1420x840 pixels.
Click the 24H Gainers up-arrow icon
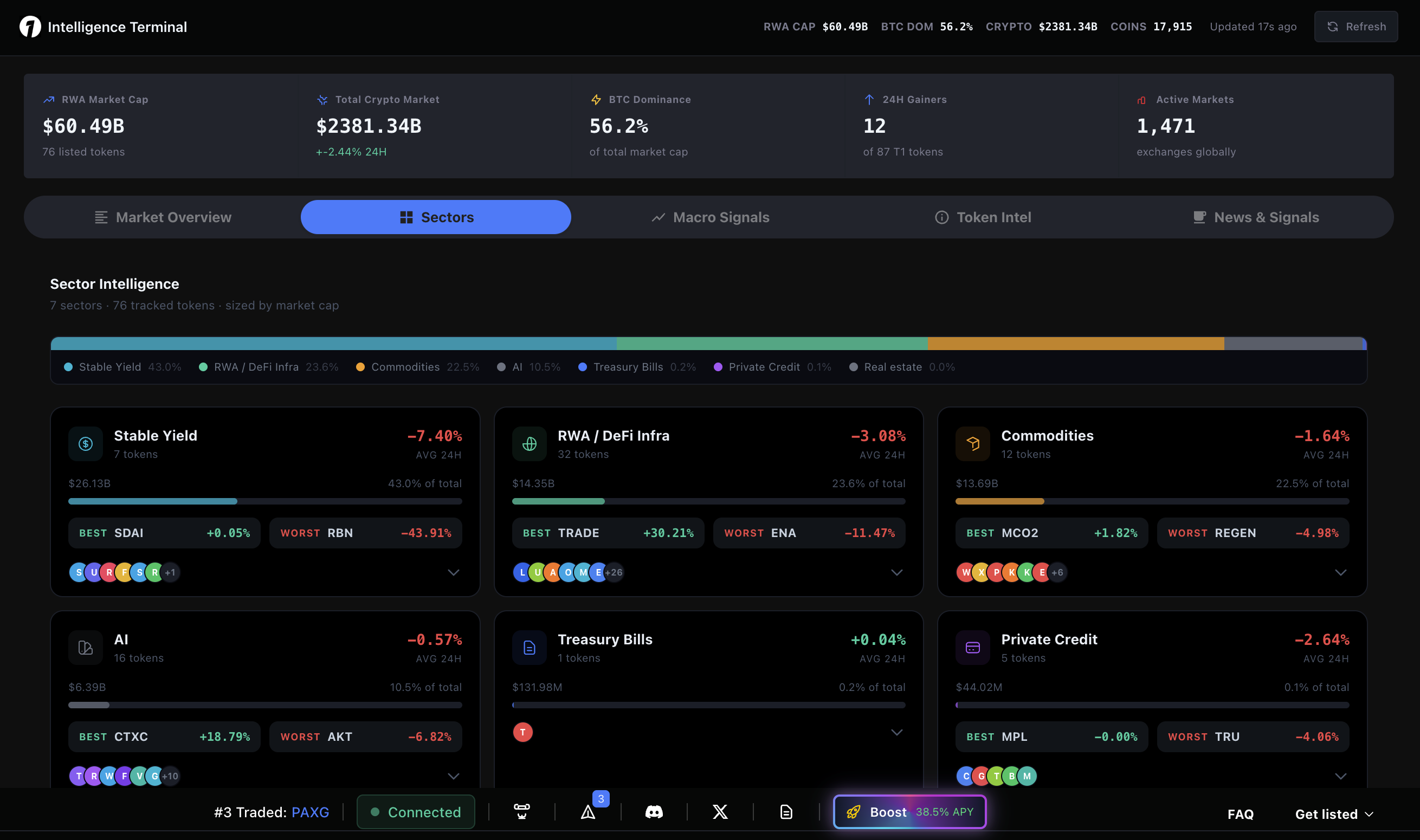click(869, 100)
